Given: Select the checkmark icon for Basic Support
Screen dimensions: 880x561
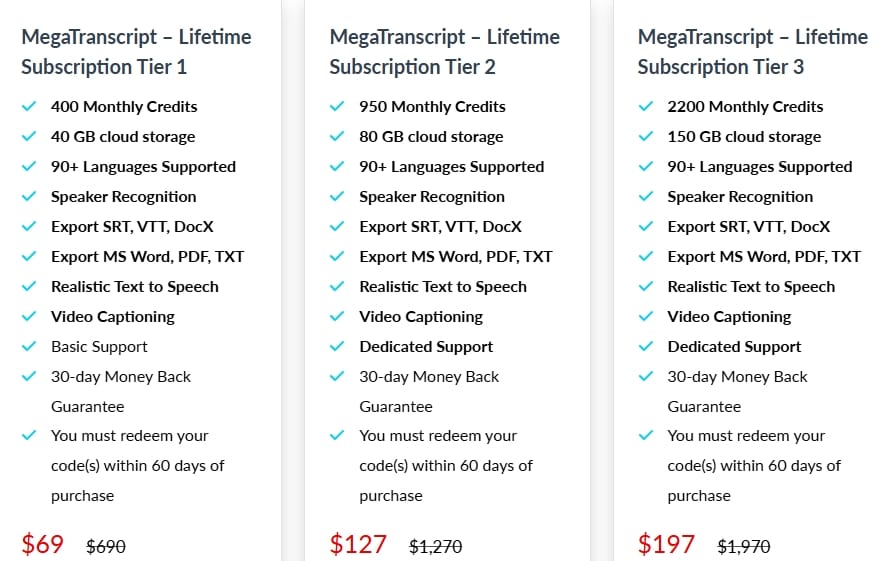Looking at the screenshot, I should point(28,347).
